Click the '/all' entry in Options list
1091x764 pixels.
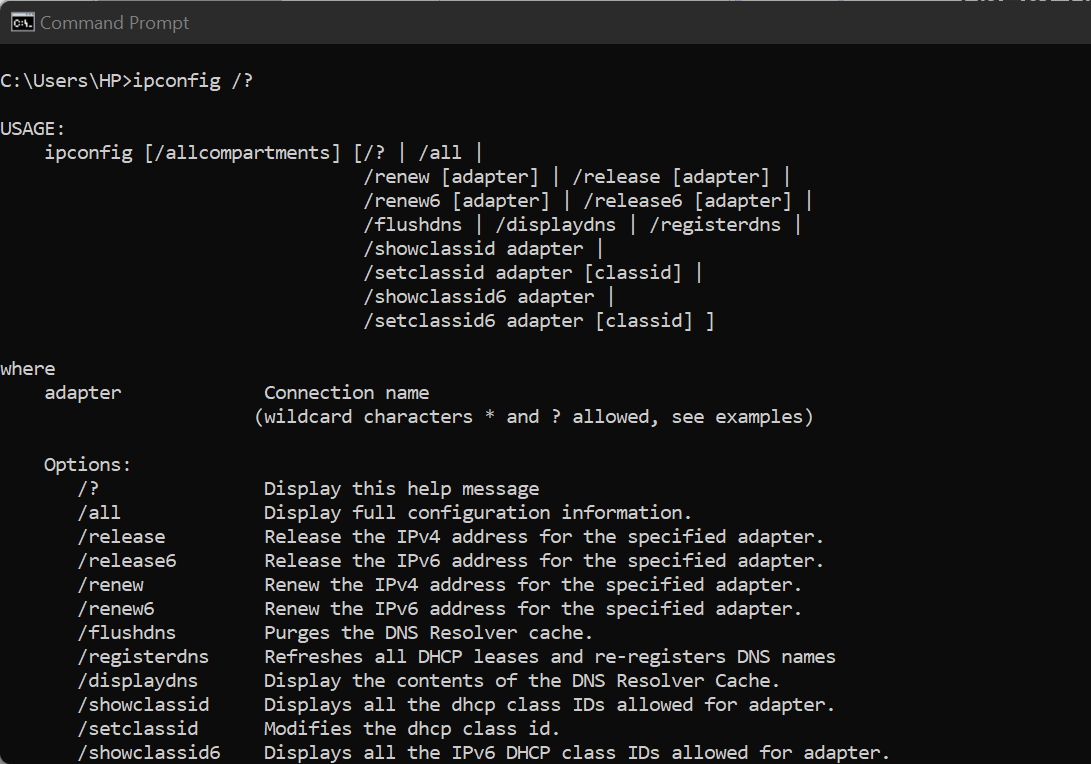(99, 513)
